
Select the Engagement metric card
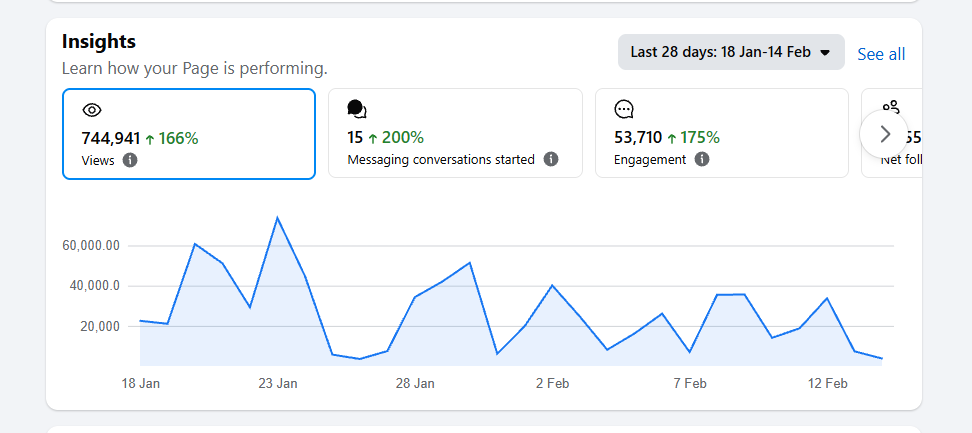[x=721, y=133]
